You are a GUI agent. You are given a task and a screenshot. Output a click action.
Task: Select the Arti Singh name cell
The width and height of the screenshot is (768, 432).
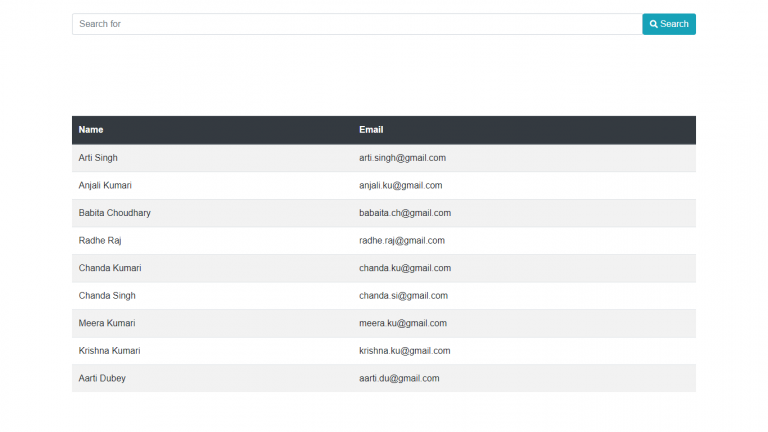(98, 158)
